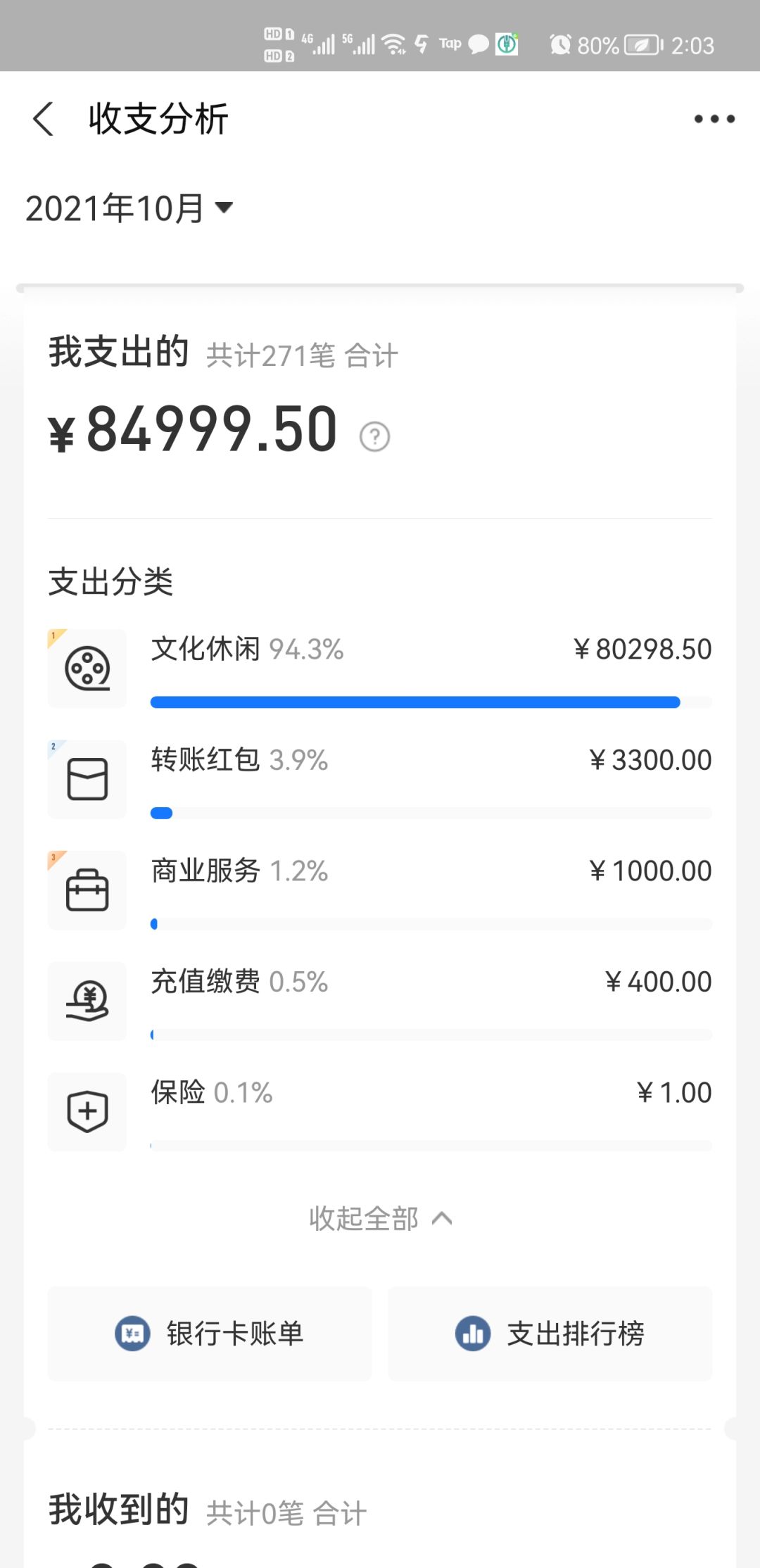The image size is (760, 1568).
Task: Tap the 保险 shield icon
Action: click(87, 1112)
